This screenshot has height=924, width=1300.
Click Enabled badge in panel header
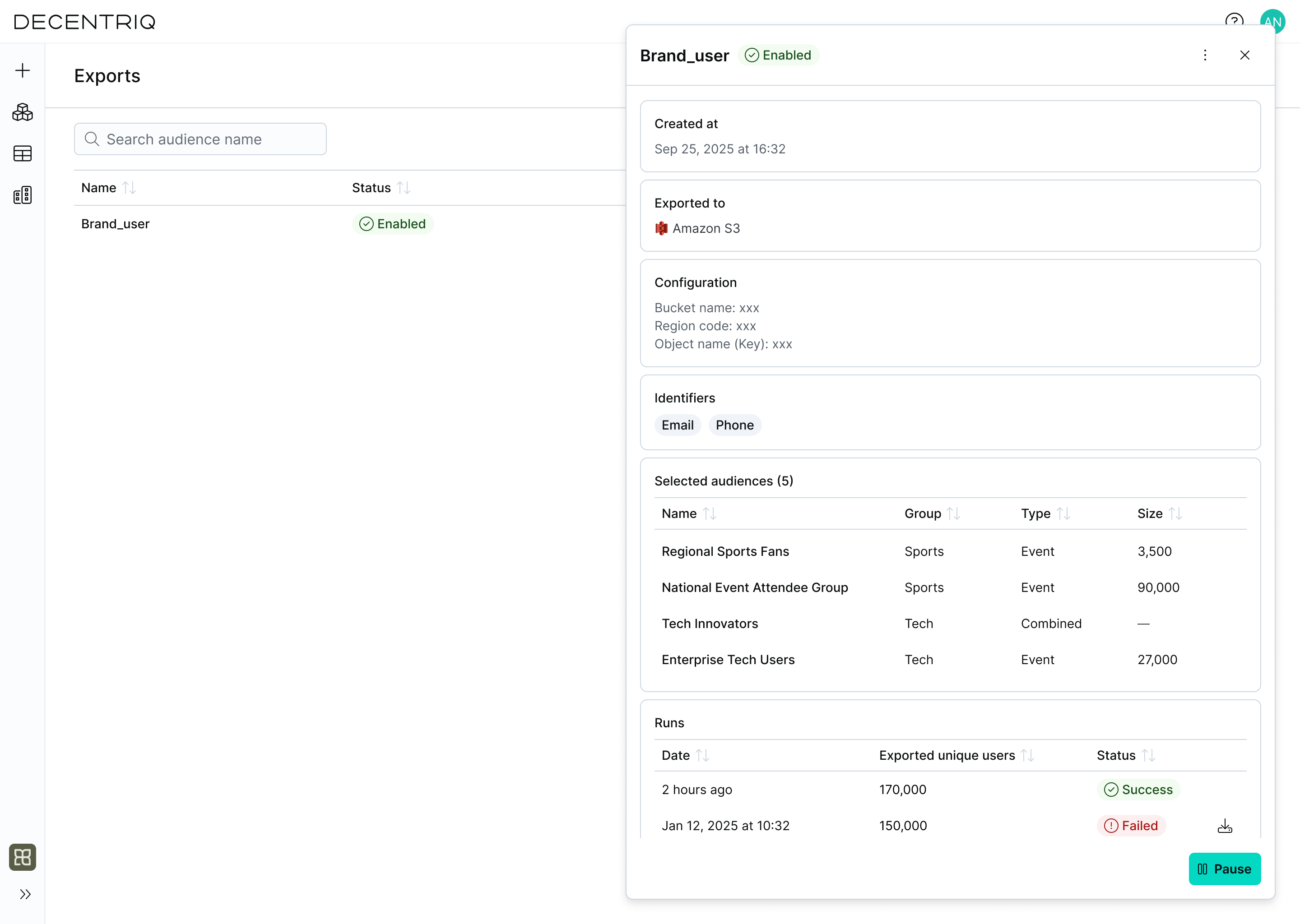pyautogui.click(x=778, y=55)
